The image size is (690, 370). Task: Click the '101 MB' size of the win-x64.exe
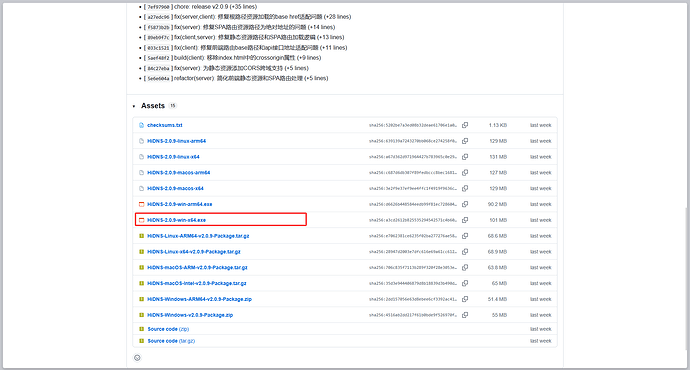498,220
